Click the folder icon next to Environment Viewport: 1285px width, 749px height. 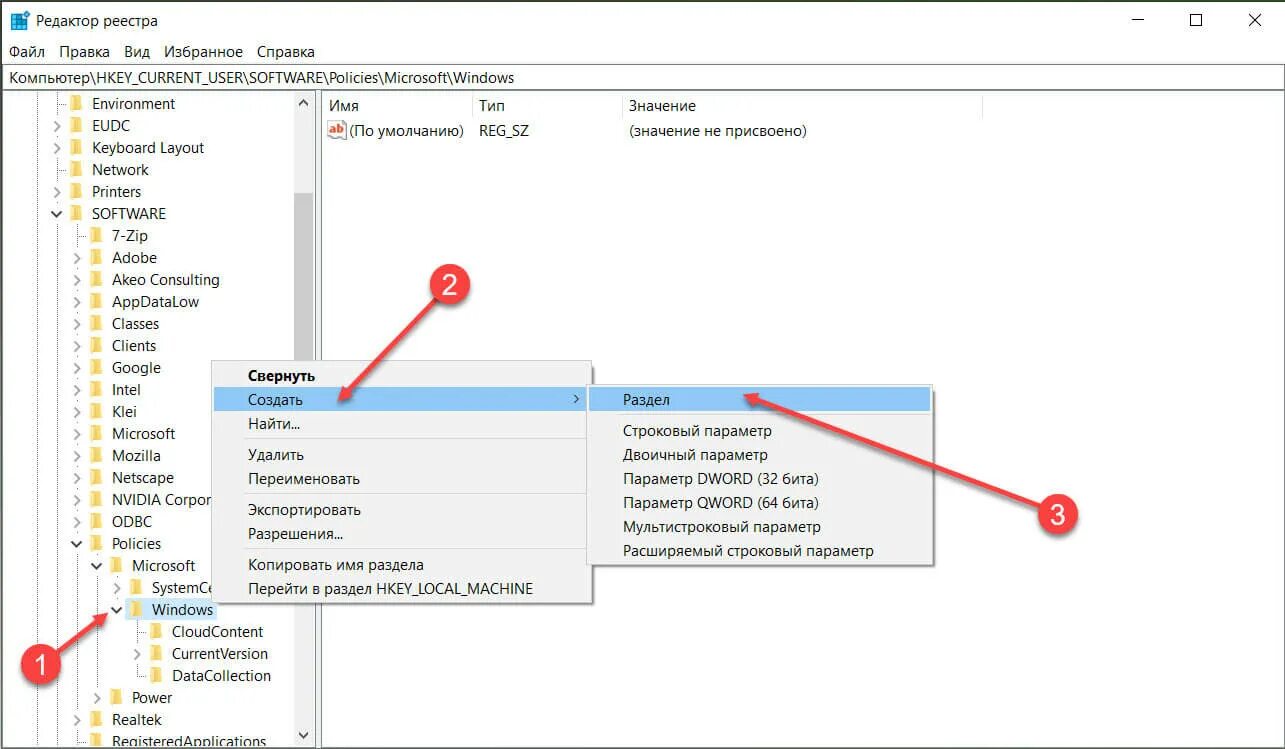[x=76, y=104]
